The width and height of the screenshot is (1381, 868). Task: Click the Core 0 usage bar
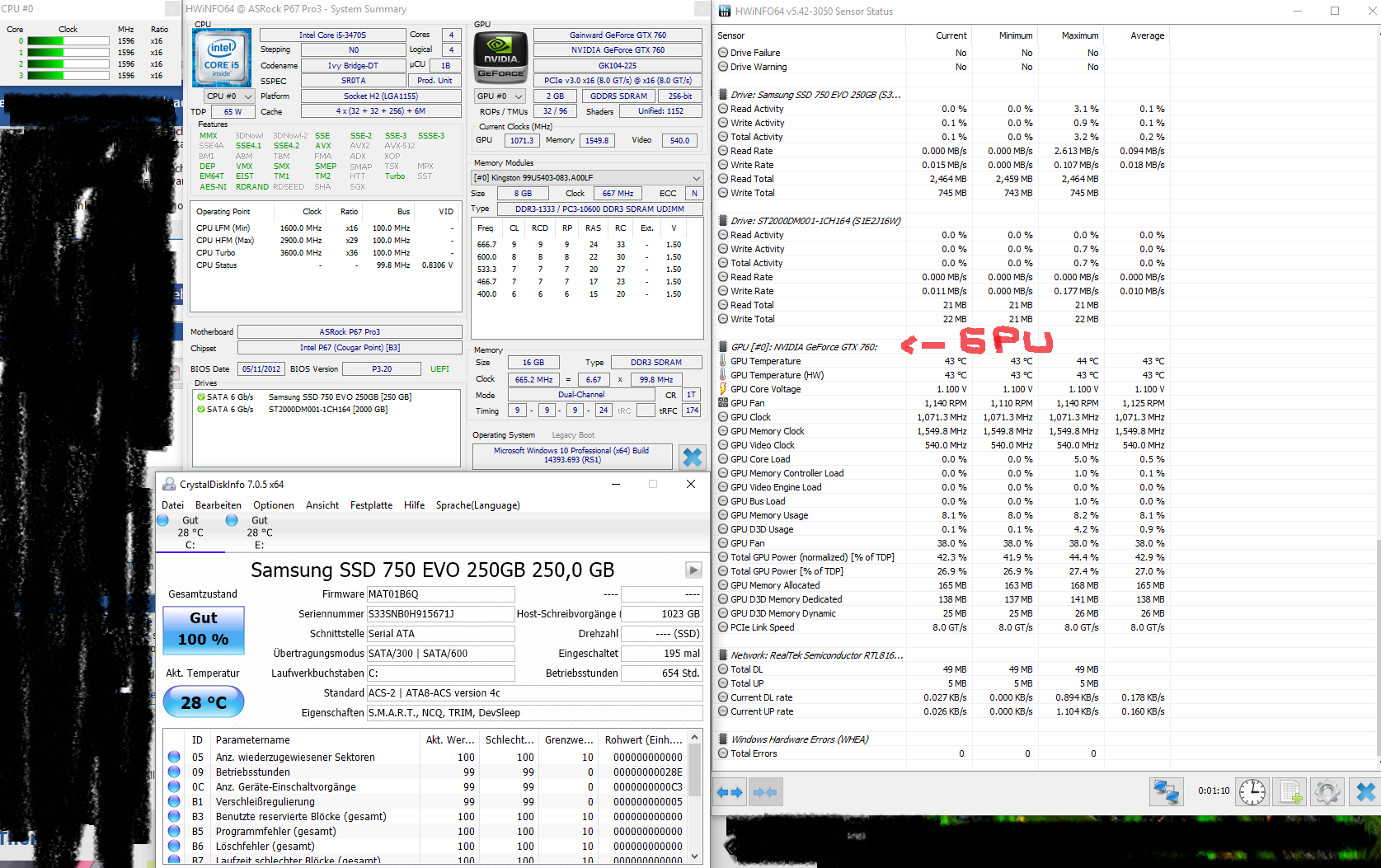(68, 40)
